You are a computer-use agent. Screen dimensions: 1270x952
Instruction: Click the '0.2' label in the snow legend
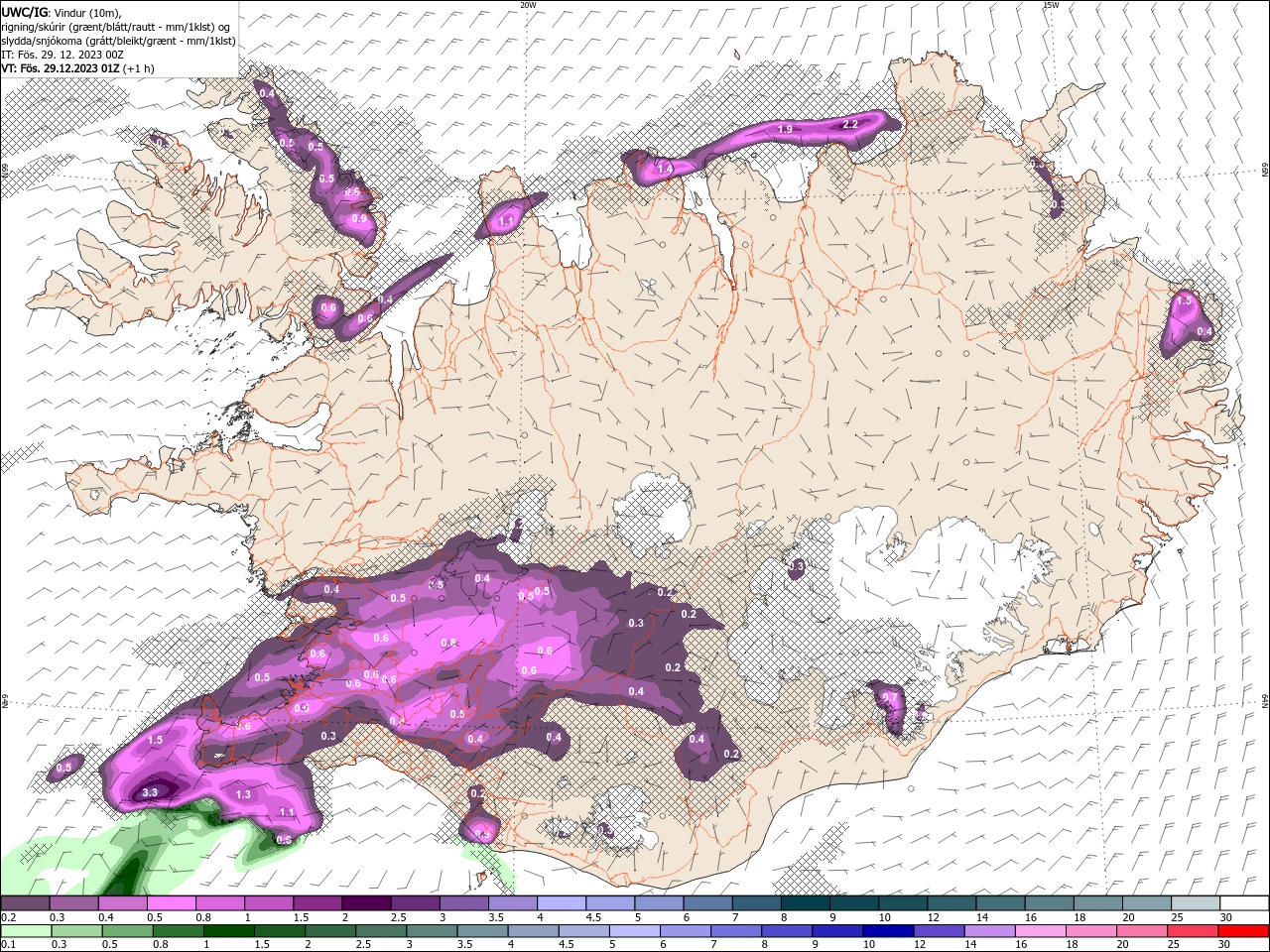coord(9,917)
